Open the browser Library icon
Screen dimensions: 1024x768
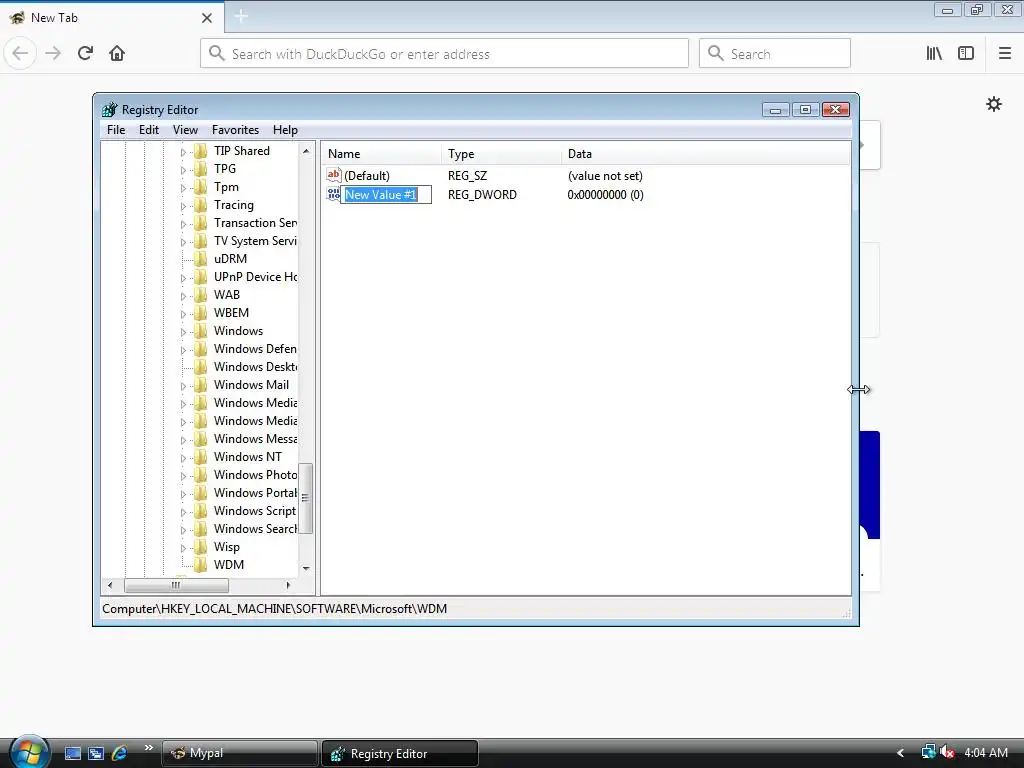pyautogui.click(x=934, y=54)
